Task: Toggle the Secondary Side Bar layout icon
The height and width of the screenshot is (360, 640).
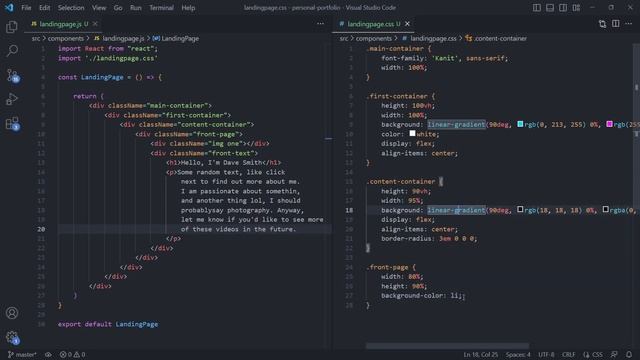Action: [563, 7]
